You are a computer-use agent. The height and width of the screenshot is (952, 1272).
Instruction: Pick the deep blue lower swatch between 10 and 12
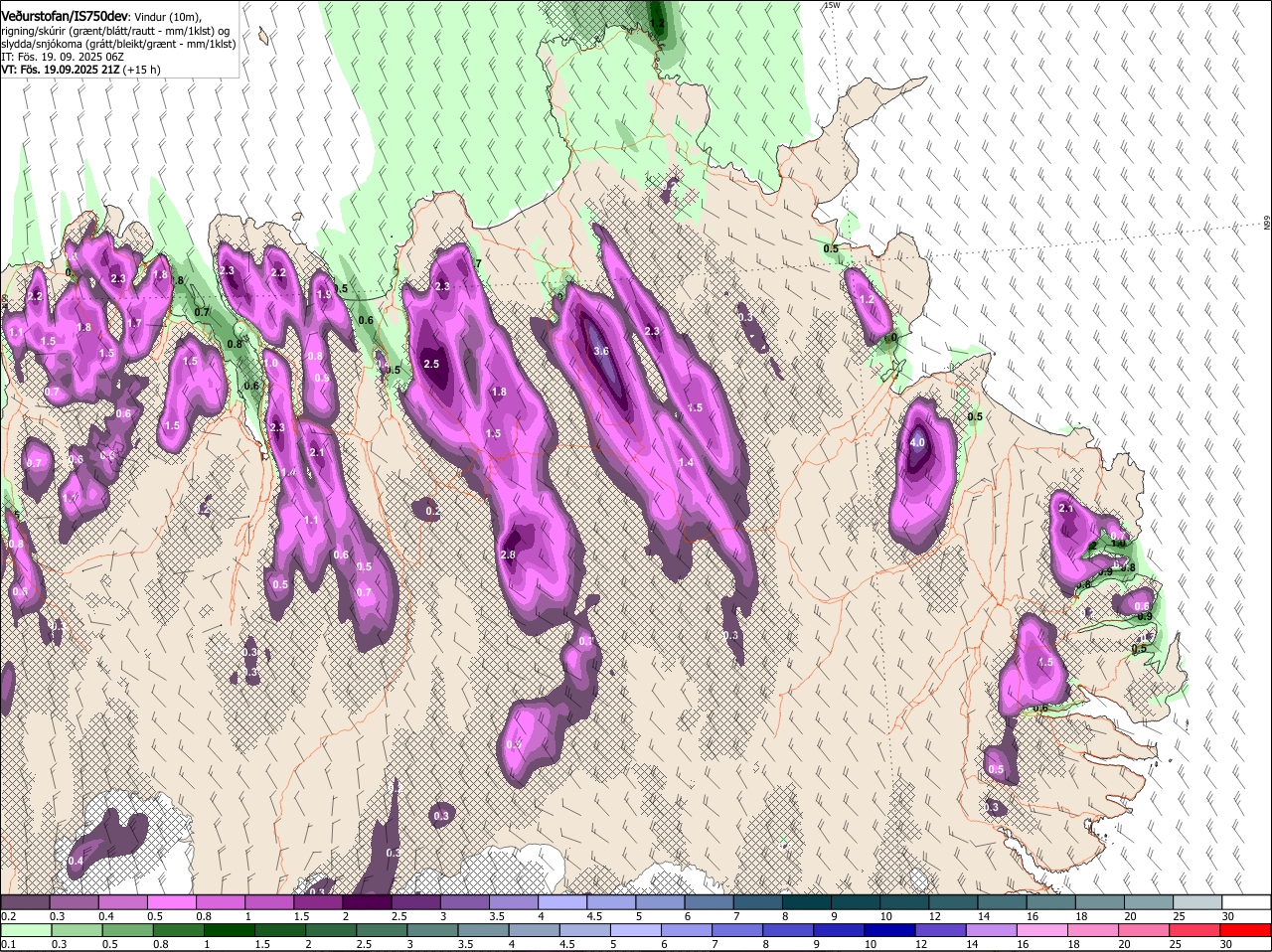890,930
